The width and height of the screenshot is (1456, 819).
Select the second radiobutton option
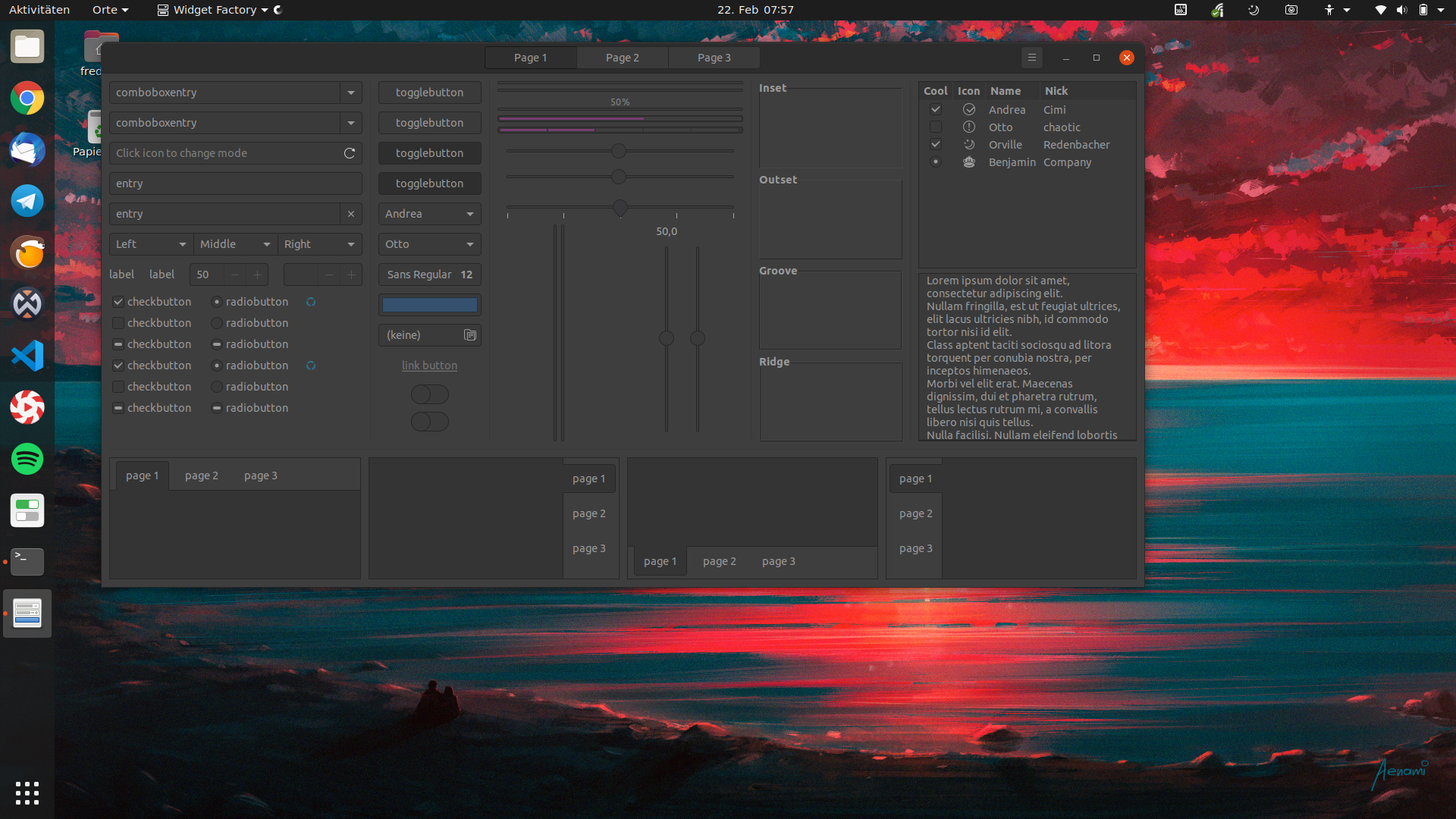pos(217,323)
